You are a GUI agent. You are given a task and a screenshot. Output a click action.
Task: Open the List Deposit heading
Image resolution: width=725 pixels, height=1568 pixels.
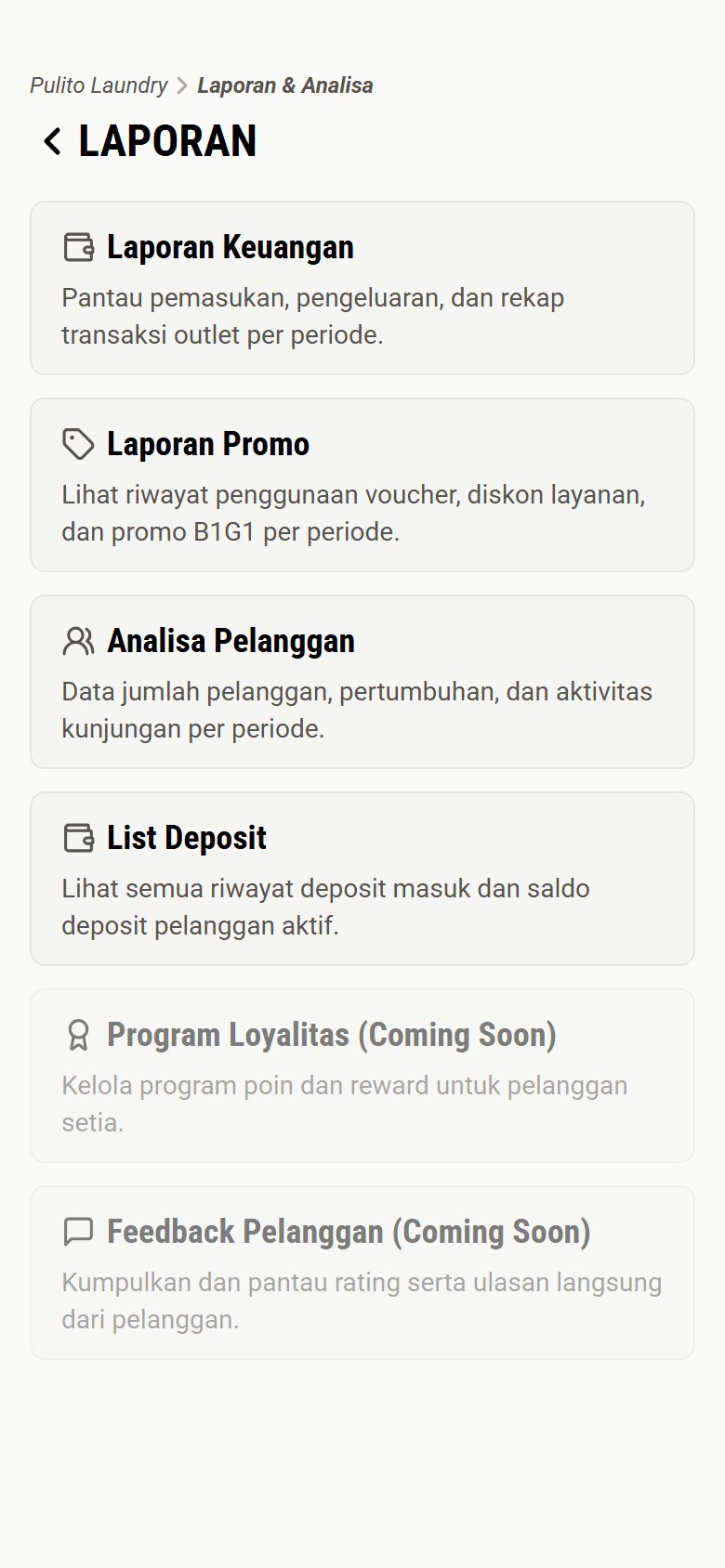point(187,838)
